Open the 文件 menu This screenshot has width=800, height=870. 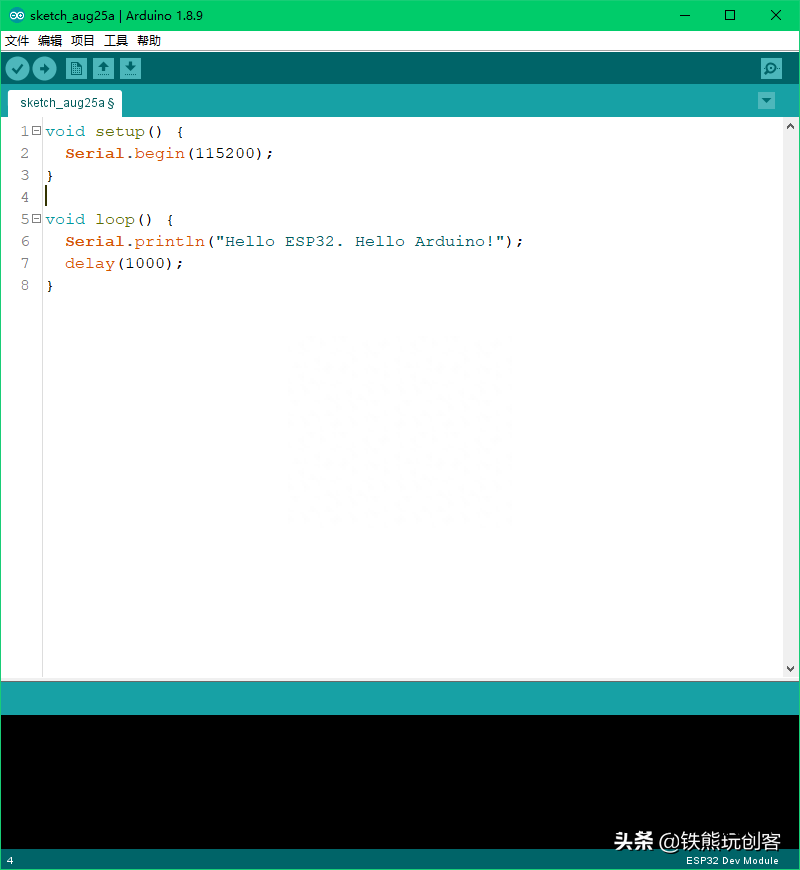17,41
